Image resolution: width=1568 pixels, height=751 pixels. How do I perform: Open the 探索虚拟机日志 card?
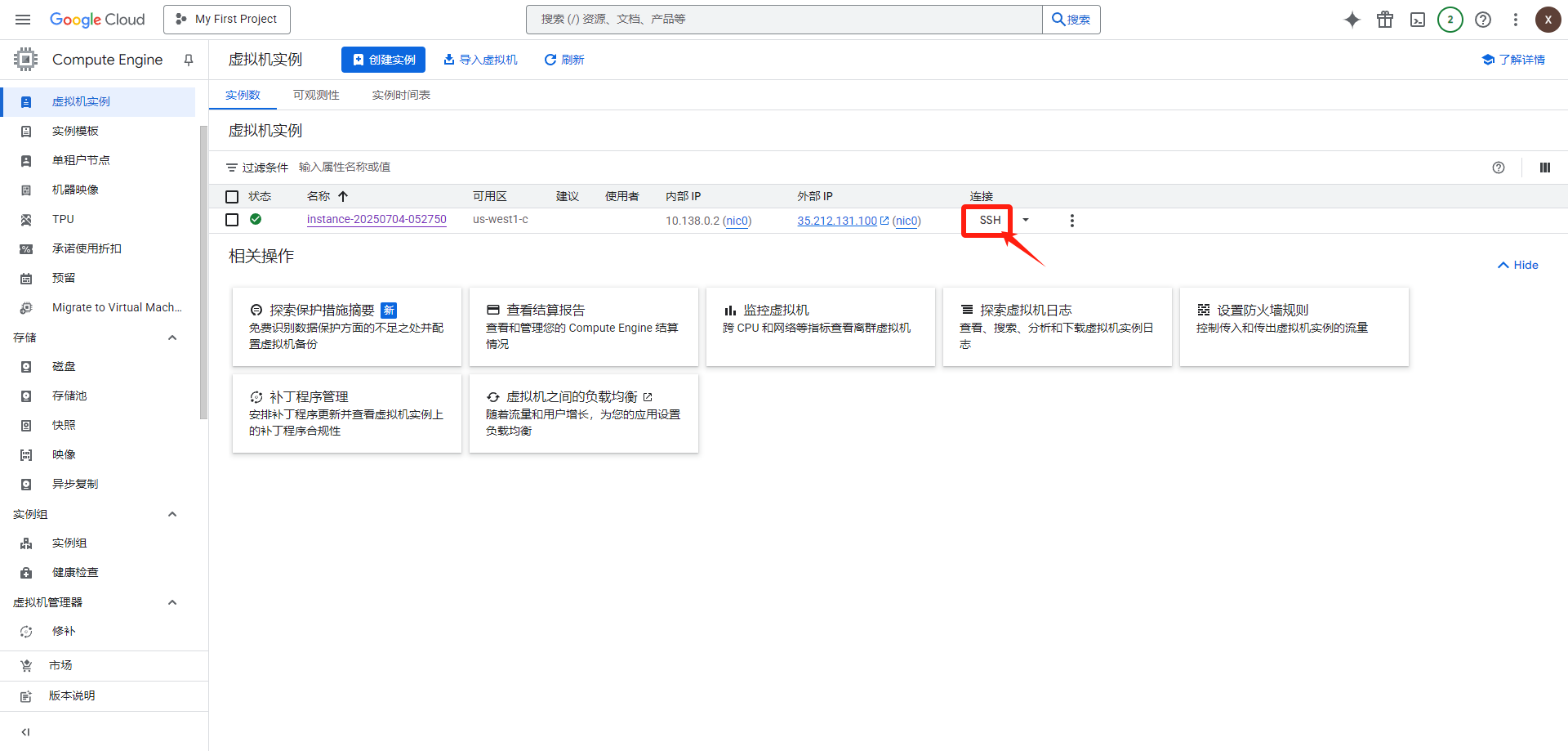pos(1058,327)
